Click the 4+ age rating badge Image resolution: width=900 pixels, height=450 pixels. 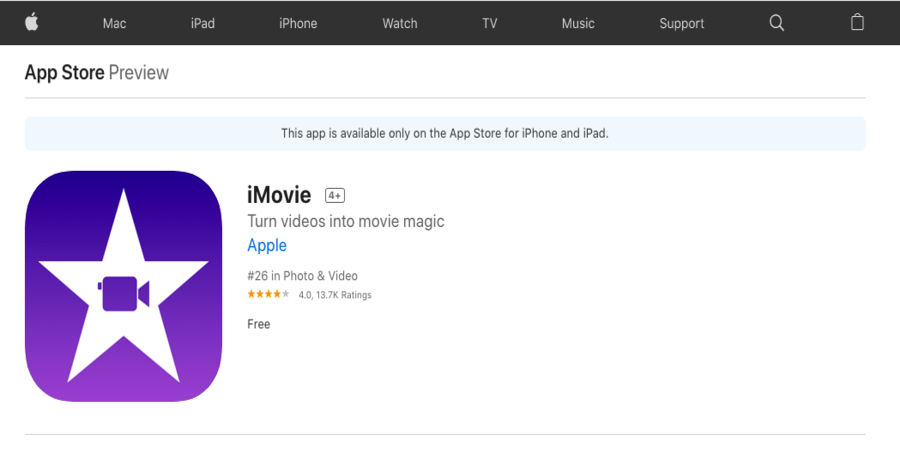click(335, 196)
